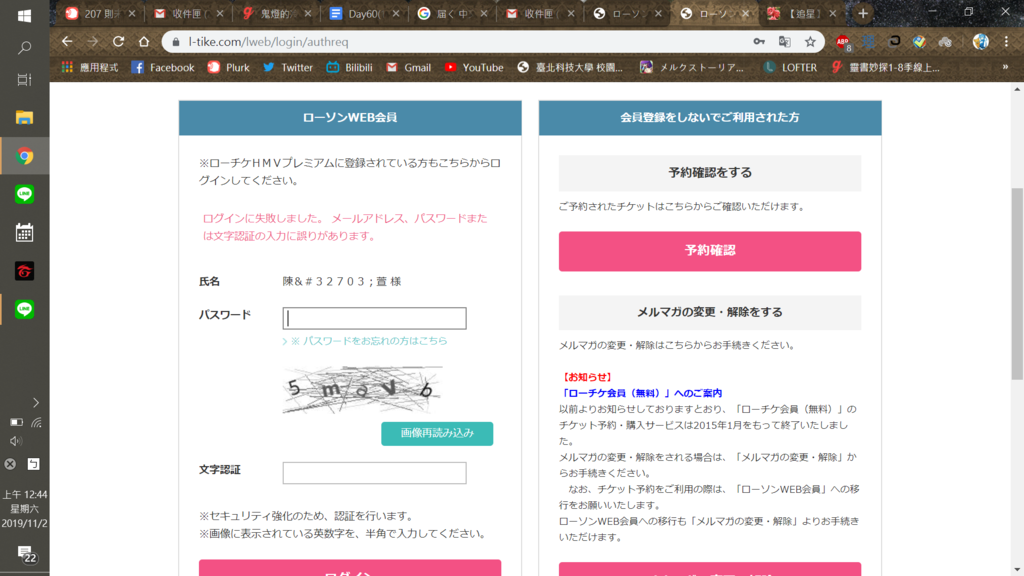The width and height of the screenshot is (1024, 576).
Task: Open the Facebook bookmark
Action: [163, 67]
